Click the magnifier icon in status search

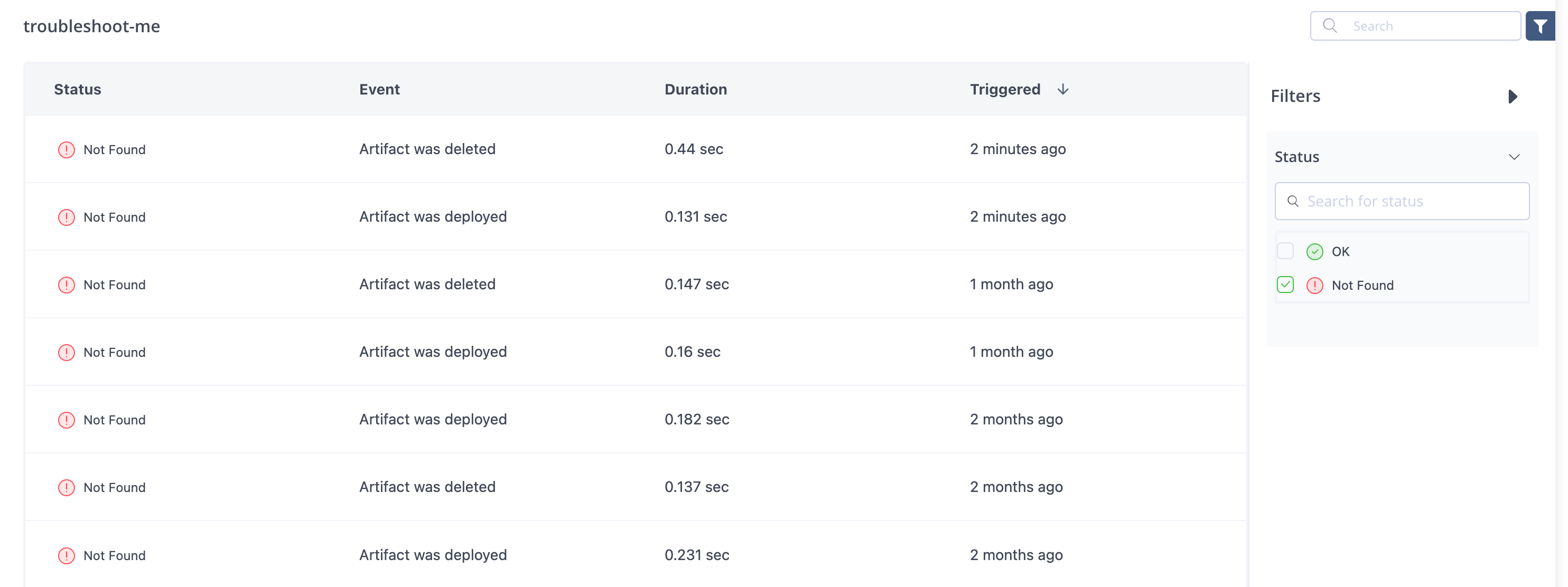tap(1293, 201)
